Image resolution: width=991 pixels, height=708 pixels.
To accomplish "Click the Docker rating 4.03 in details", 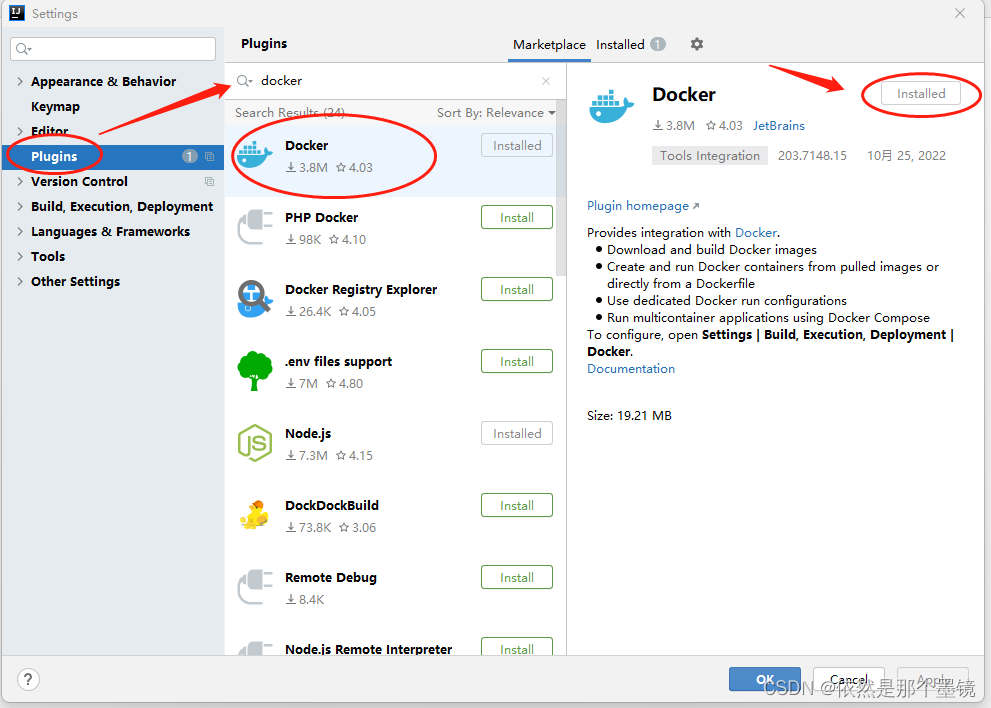I will coord(724,126).
